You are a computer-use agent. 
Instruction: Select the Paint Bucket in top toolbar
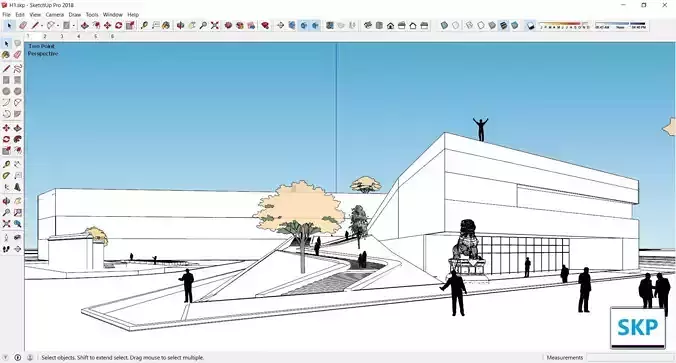click(x=166, y=25)
